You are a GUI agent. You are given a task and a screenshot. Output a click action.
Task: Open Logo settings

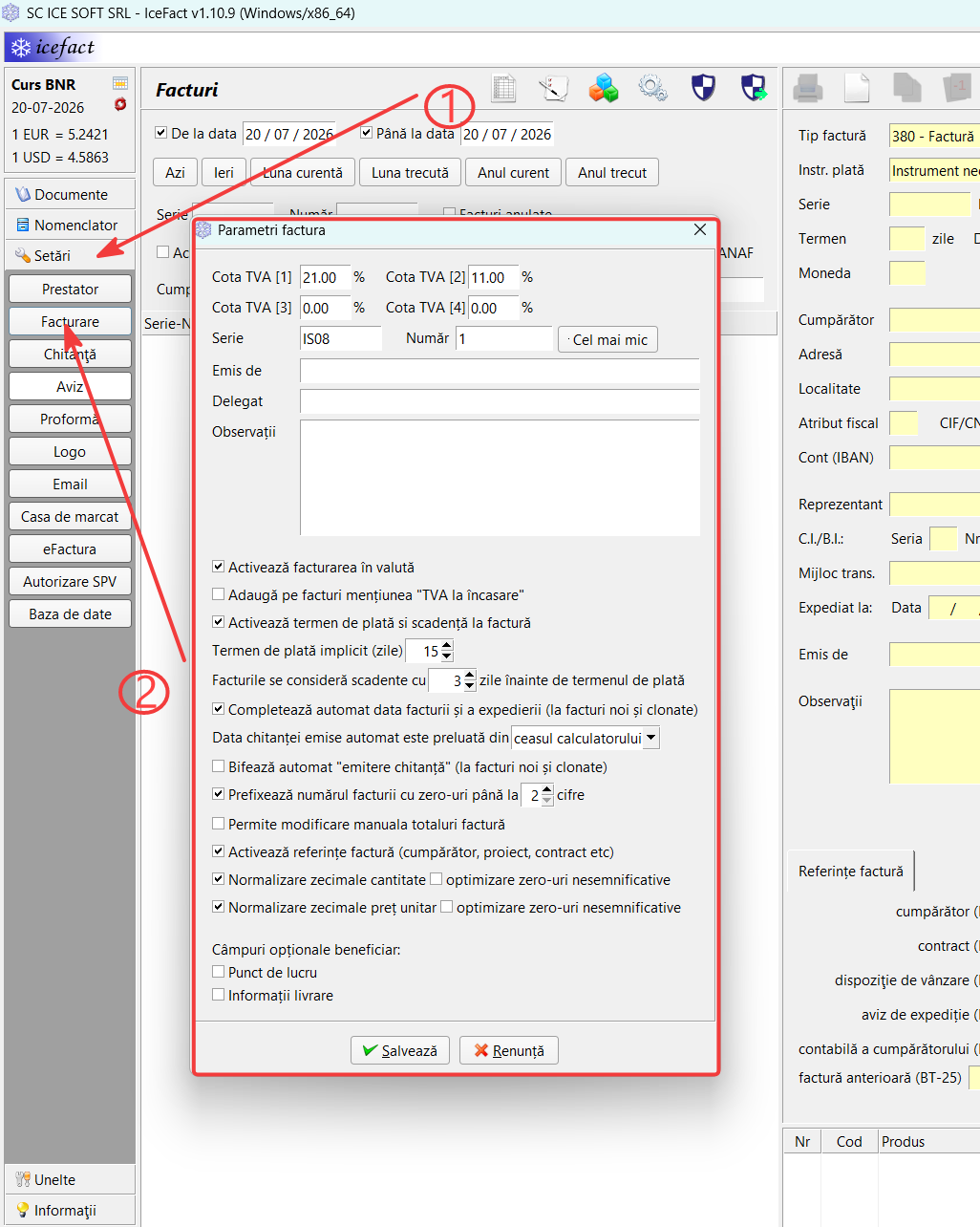(x=70, y=451)
